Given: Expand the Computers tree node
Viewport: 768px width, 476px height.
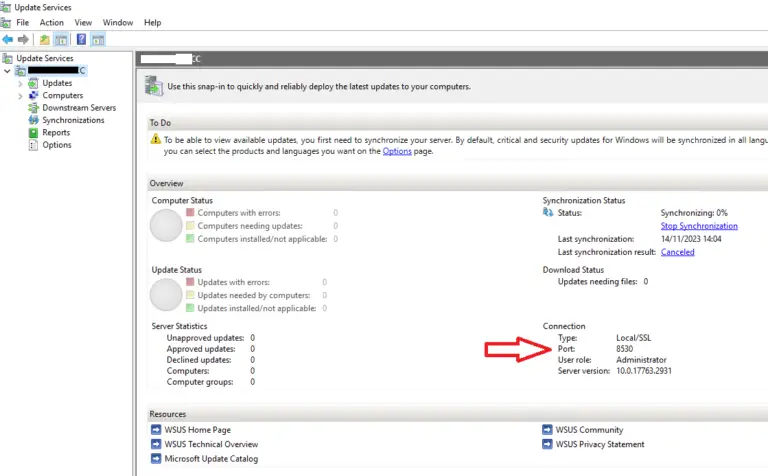Looking at the screenshot, I should pos(20,95).
